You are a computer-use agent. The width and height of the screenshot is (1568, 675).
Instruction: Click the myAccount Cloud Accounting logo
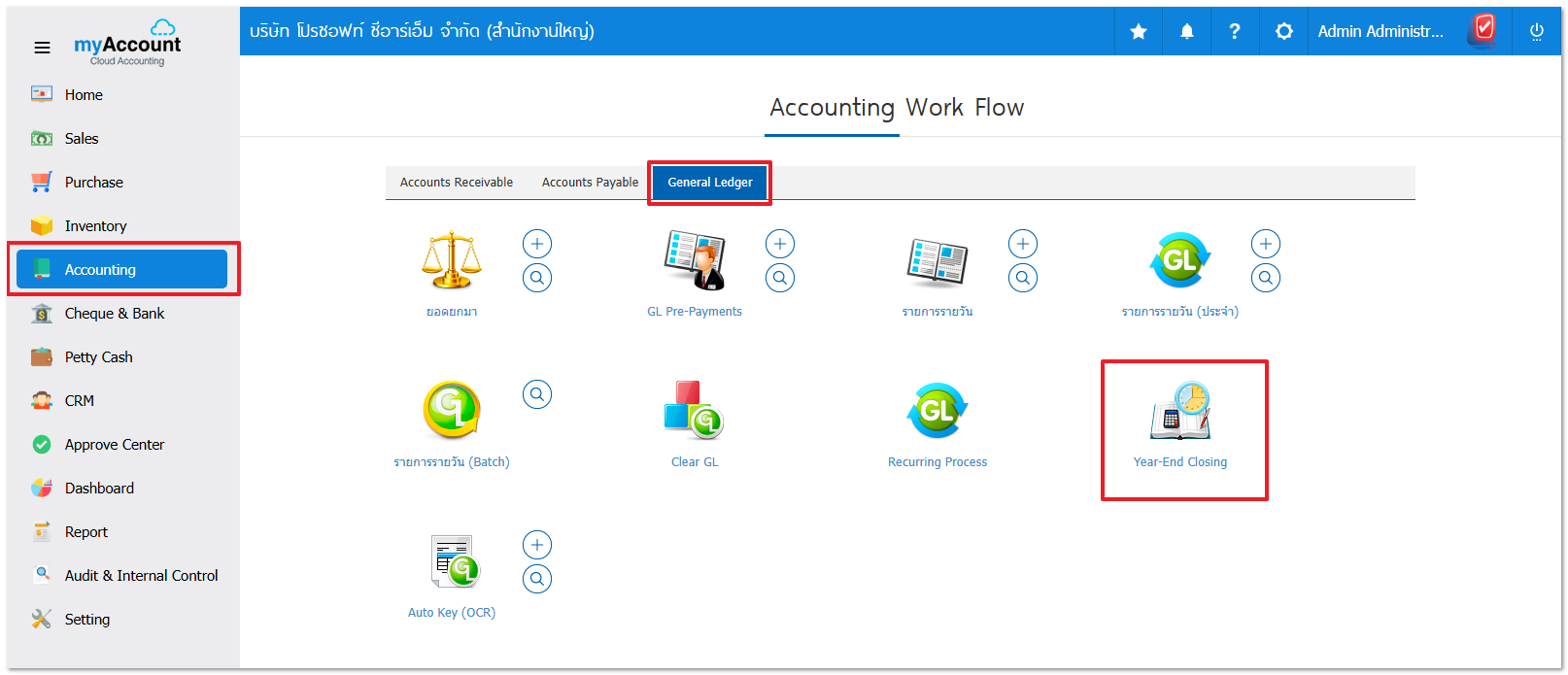click(x=127, y=44)
